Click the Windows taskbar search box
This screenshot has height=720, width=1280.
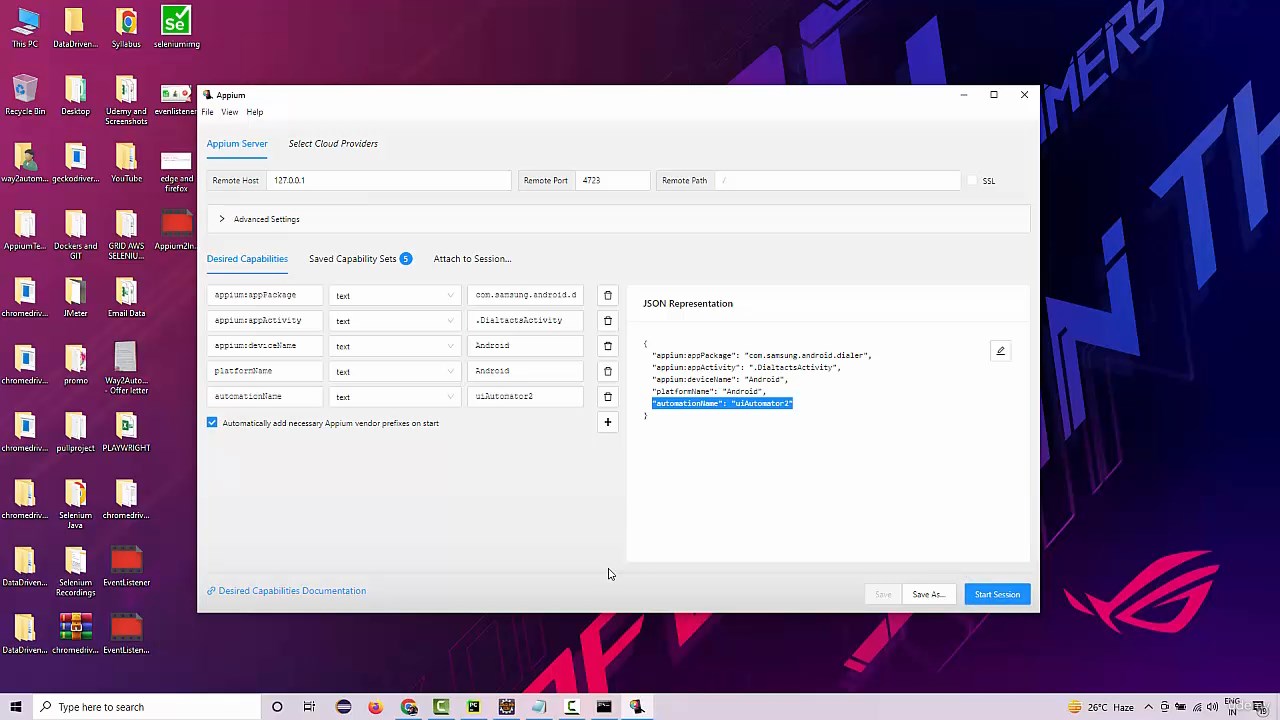coord(145,707)
